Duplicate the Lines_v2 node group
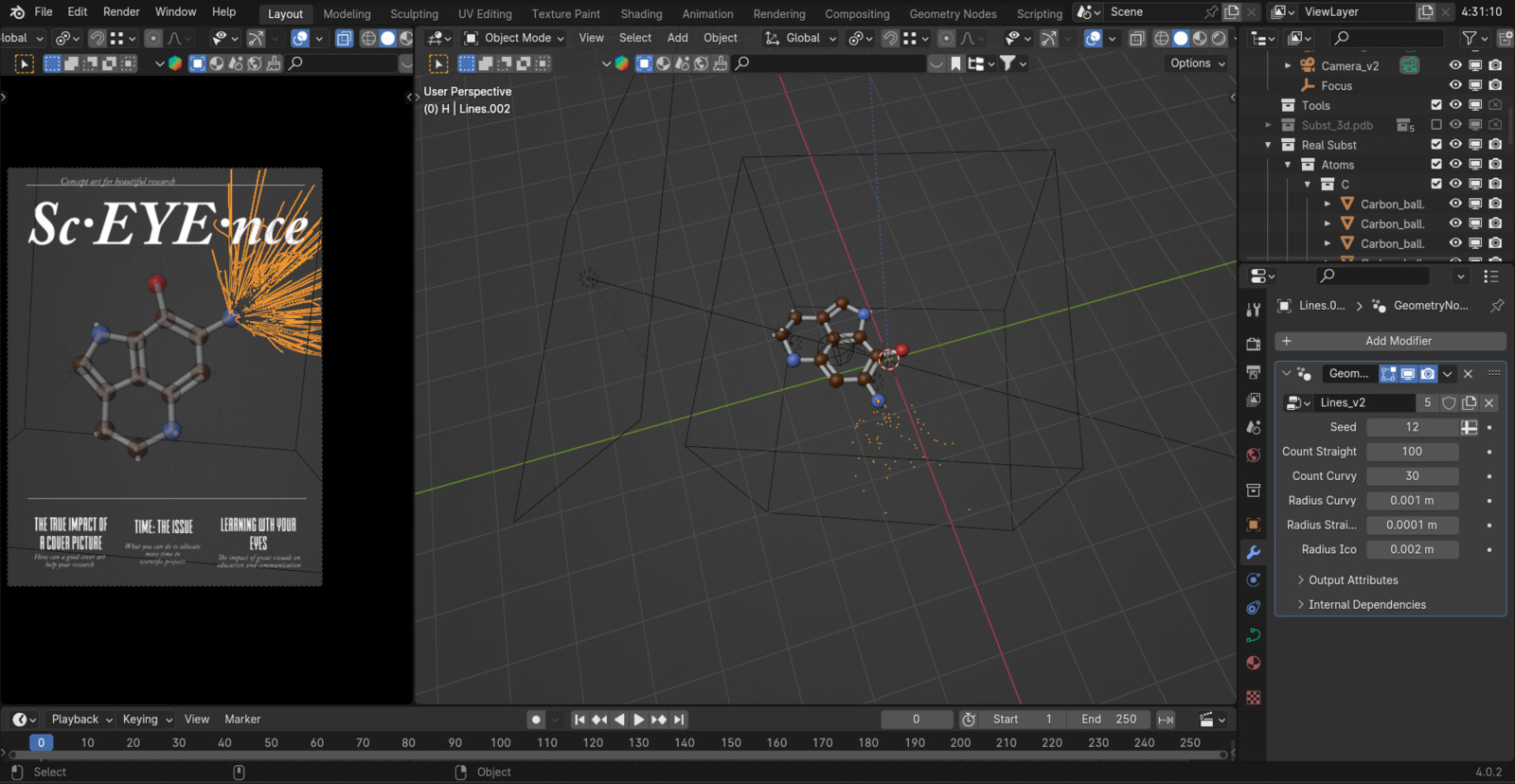1515x784 pixels. (x=1470, y=402)
